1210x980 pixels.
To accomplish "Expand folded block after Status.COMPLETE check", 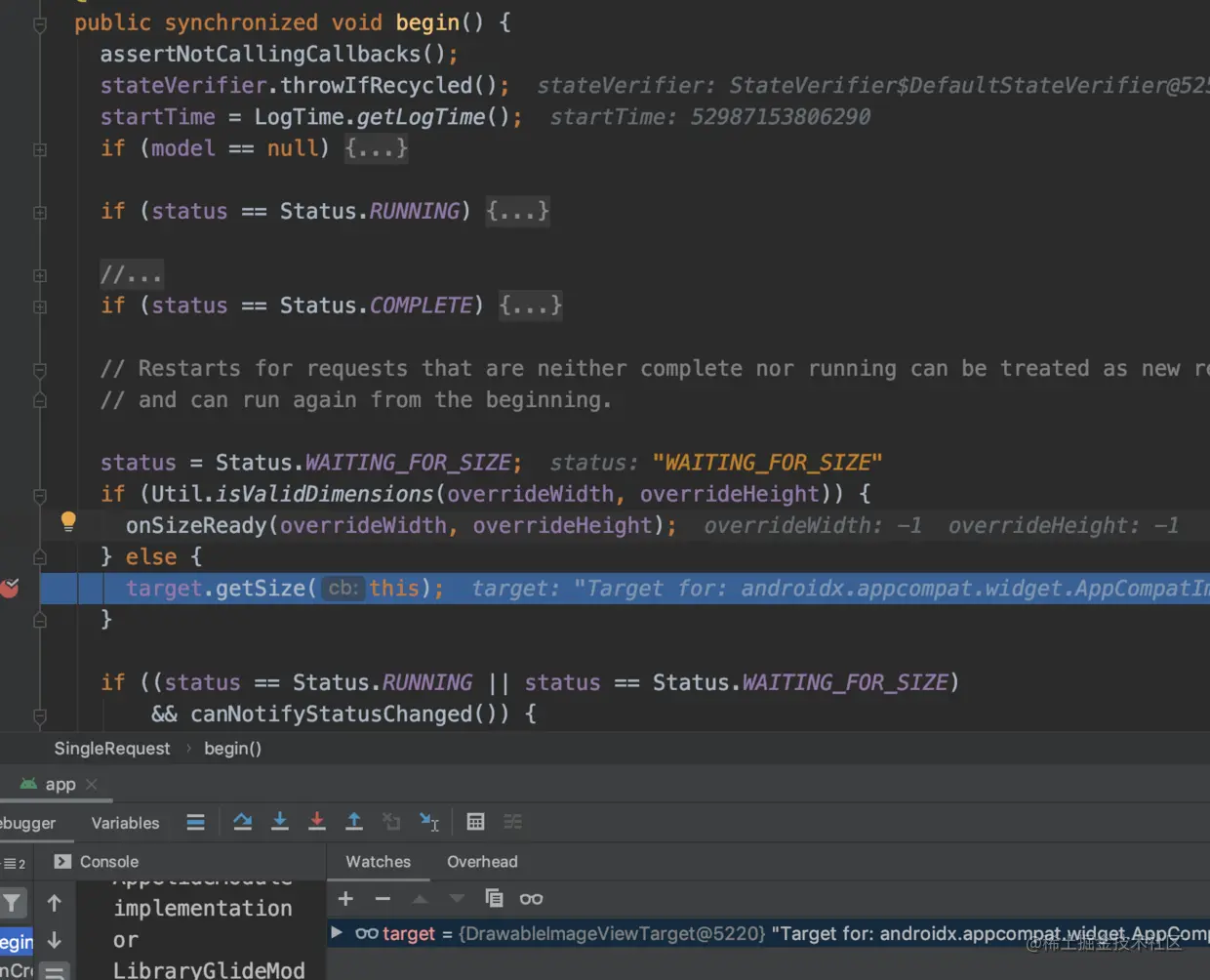I will [x=530, y=306].
